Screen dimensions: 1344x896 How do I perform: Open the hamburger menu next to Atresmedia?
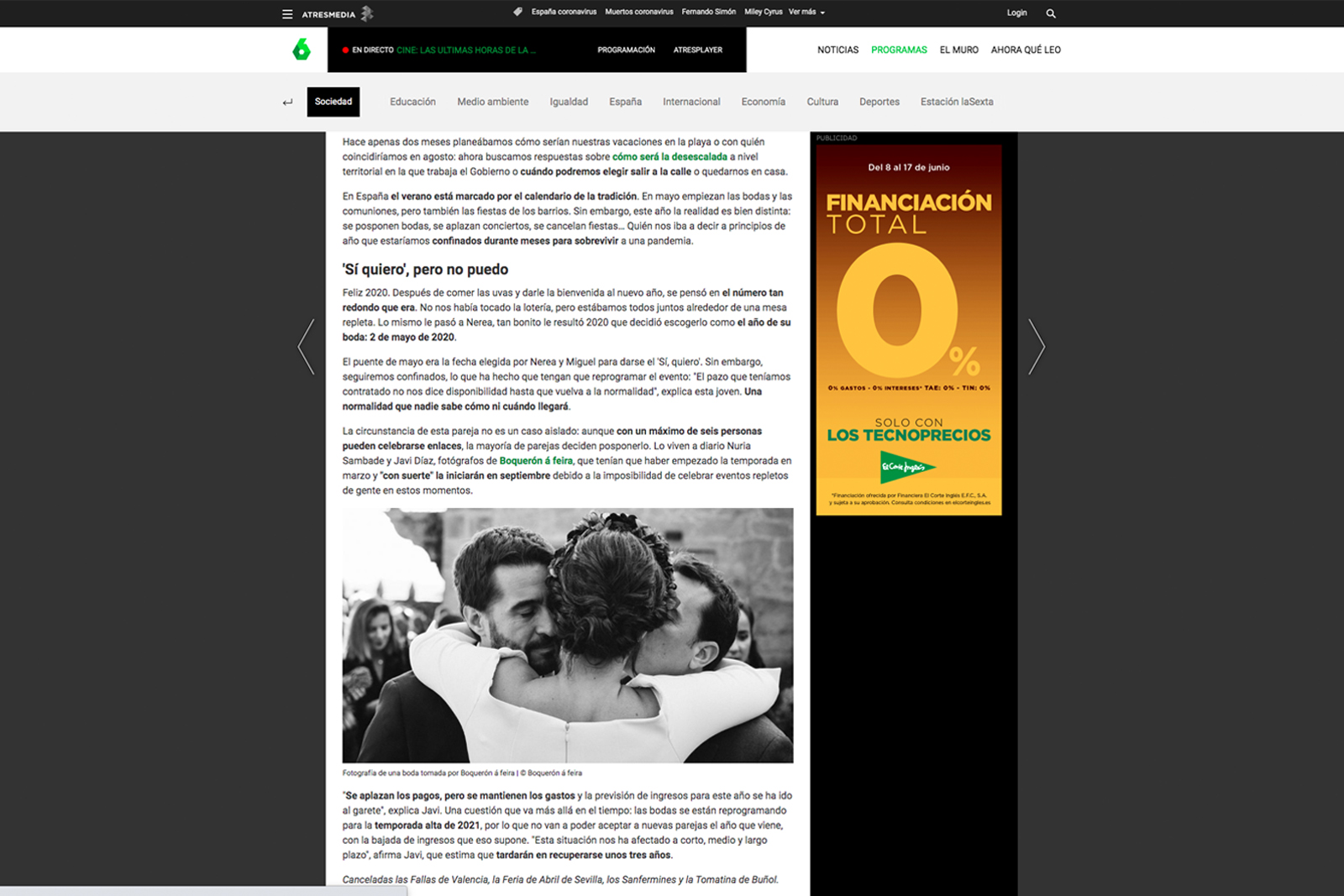coord(287,13)
